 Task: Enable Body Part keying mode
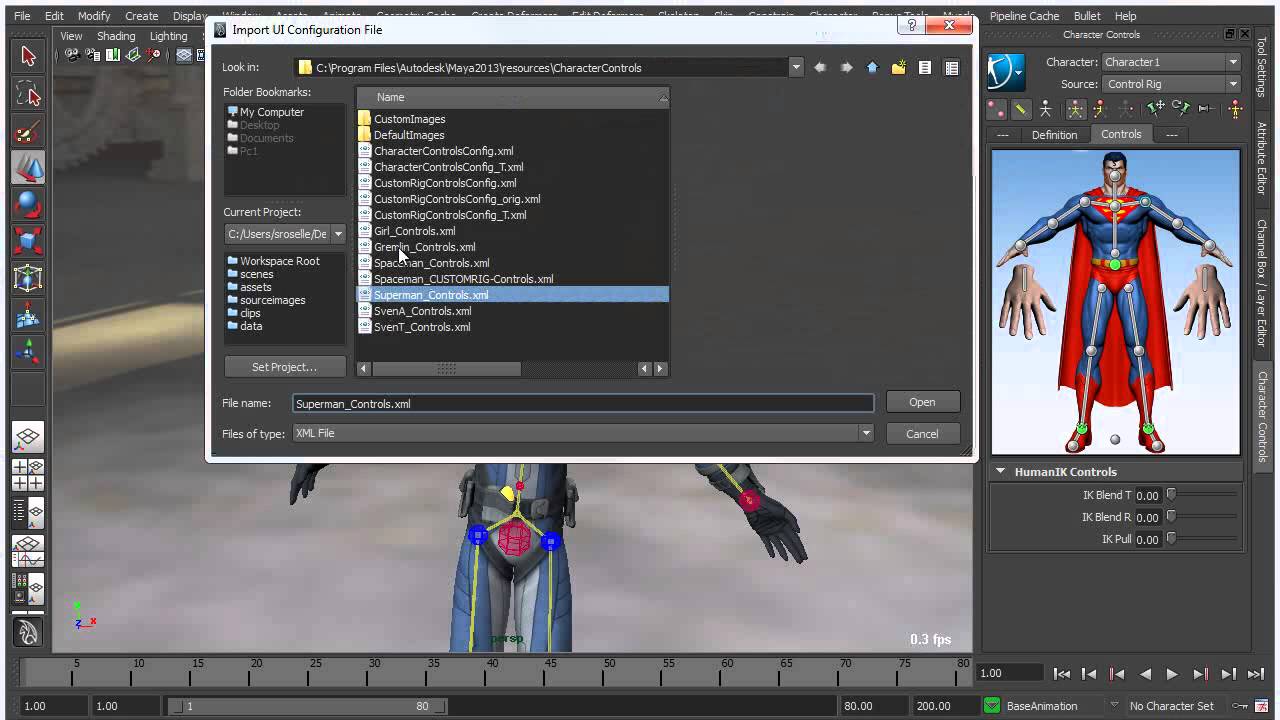1100,108
